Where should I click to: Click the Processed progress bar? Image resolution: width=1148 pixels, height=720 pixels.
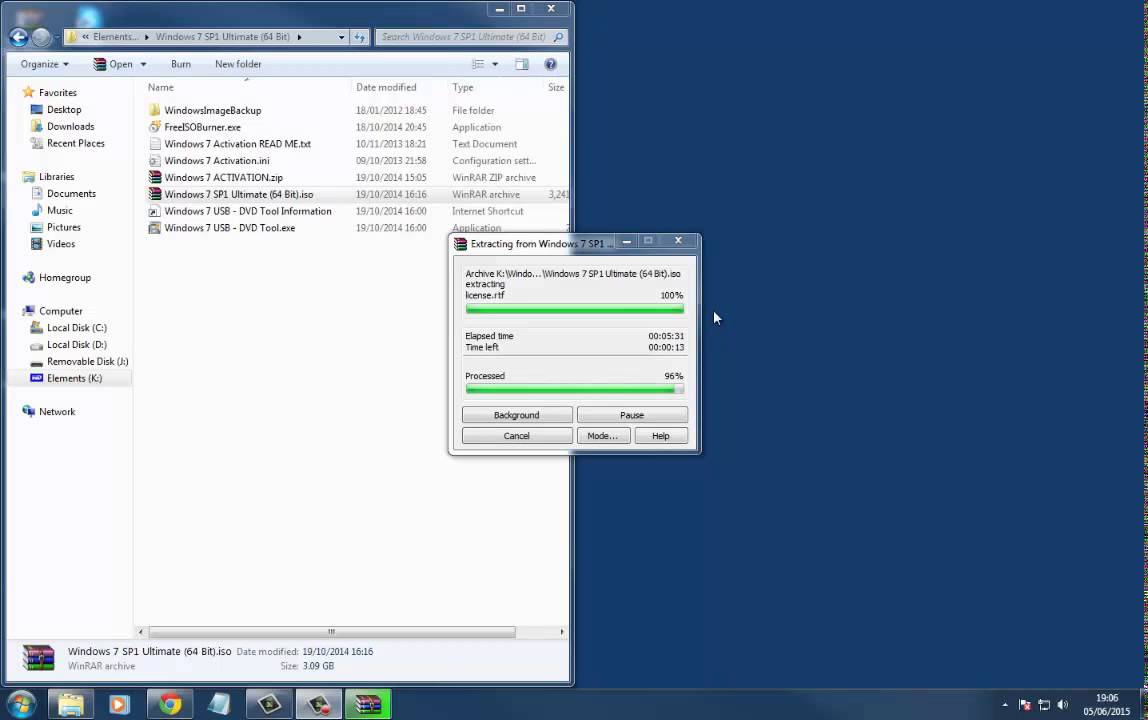[x=575, y=390]
